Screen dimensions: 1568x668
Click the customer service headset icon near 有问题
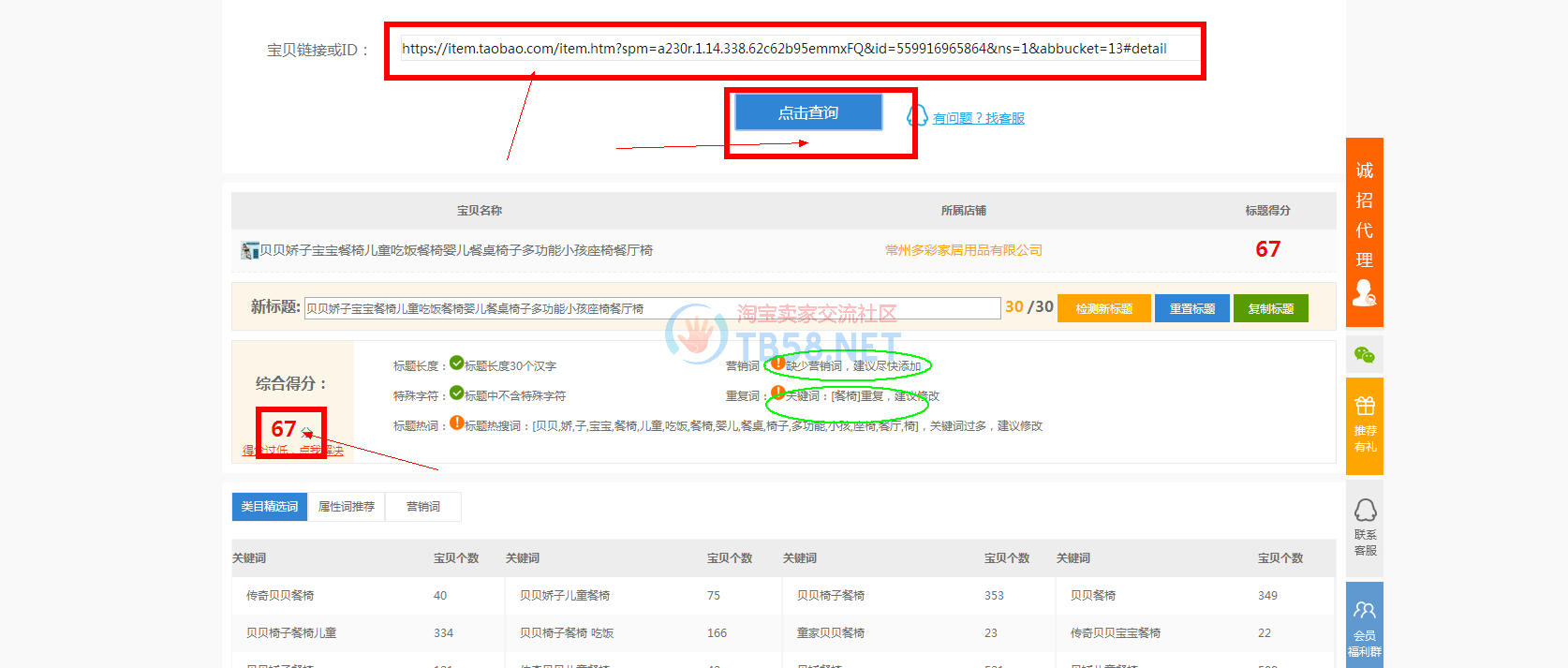tap(917, 116)
